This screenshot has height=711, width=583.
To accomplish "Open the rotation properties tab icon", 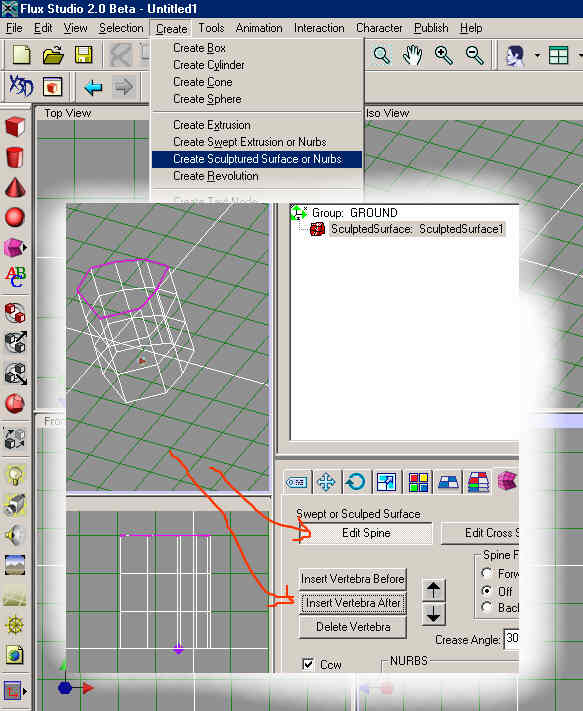I will [x=355, y=482].
